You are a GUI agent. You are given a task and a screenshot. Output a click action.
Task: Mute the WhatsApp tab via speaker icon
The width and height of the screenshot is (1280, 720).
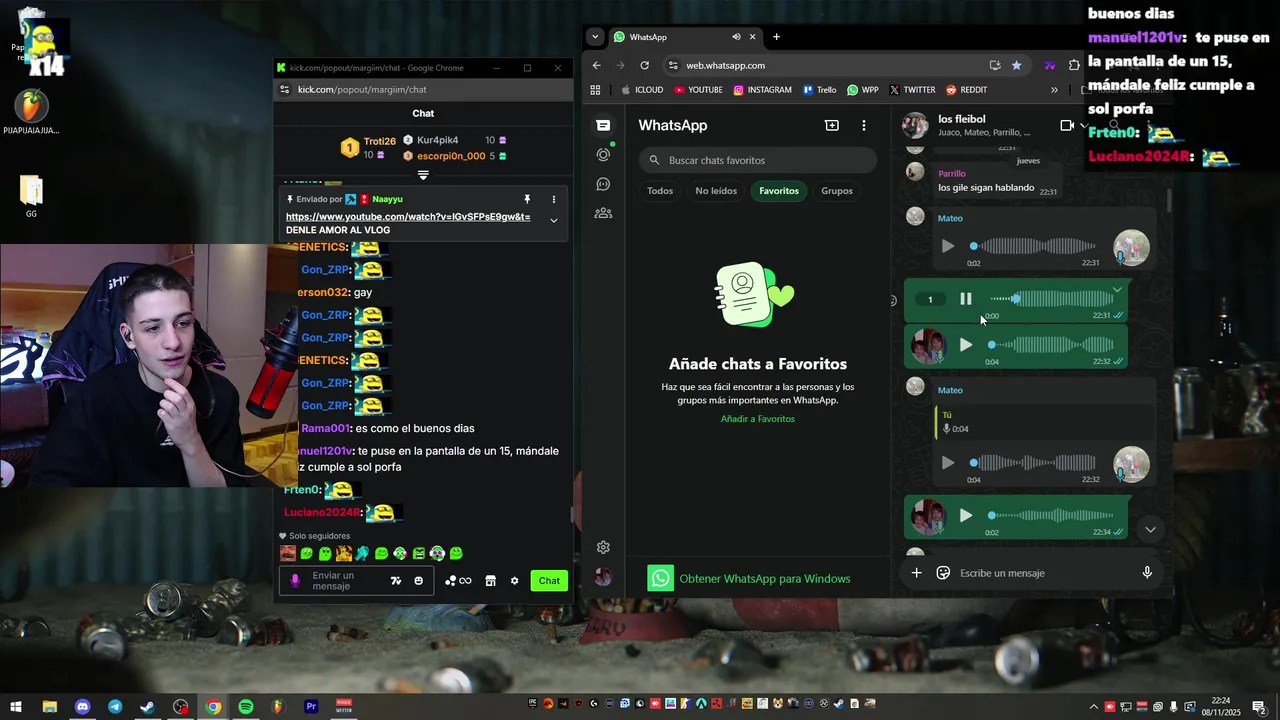coord(736,37)
